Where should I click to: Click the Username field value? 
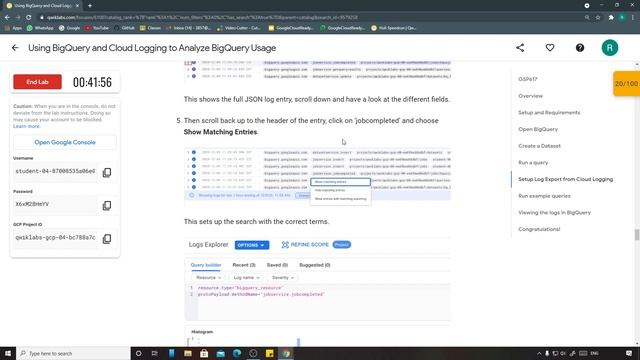click(x=55, y=171)
